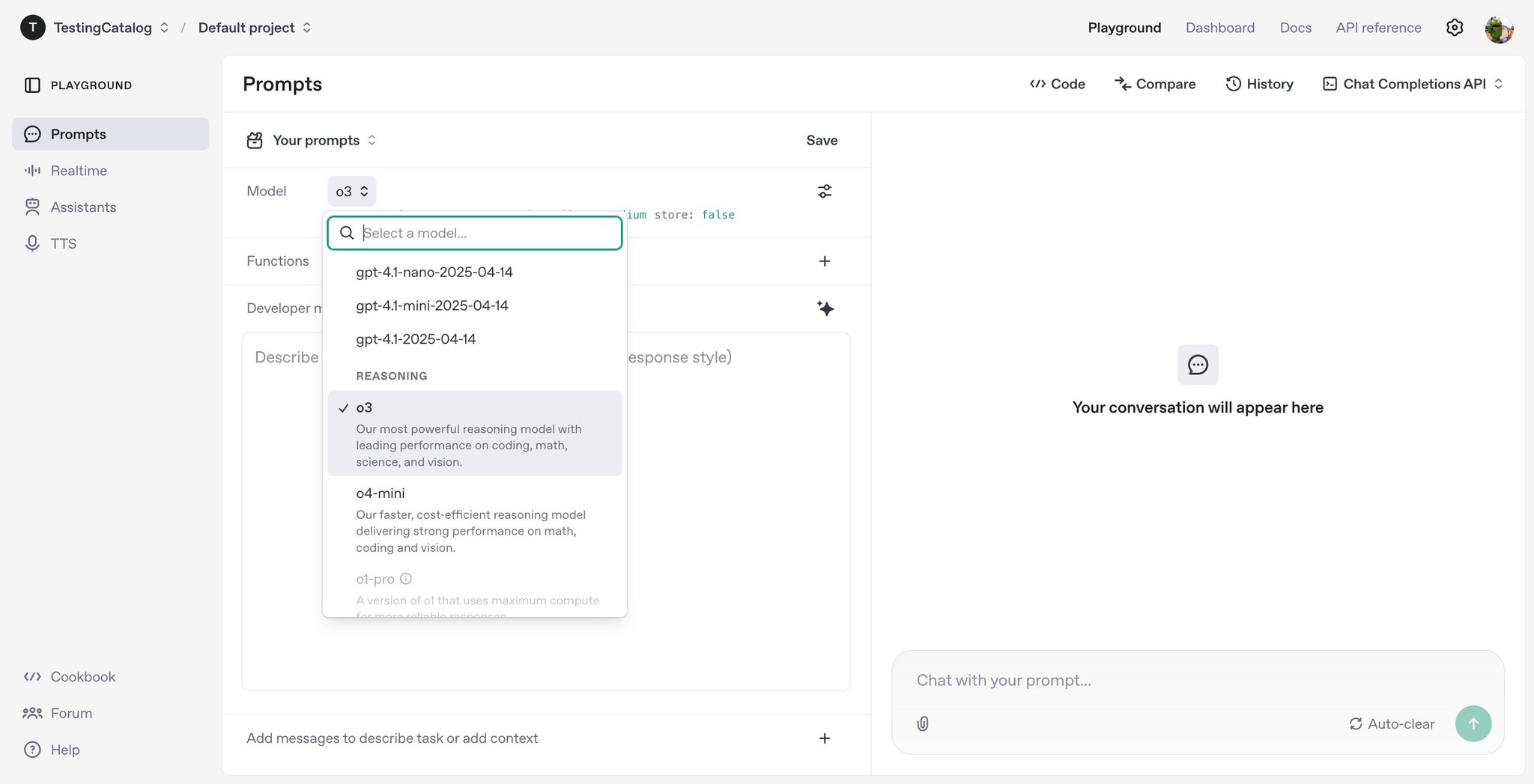Open the user profile avatar
The image size is (1534, 784).
[x=1500, y=28]
